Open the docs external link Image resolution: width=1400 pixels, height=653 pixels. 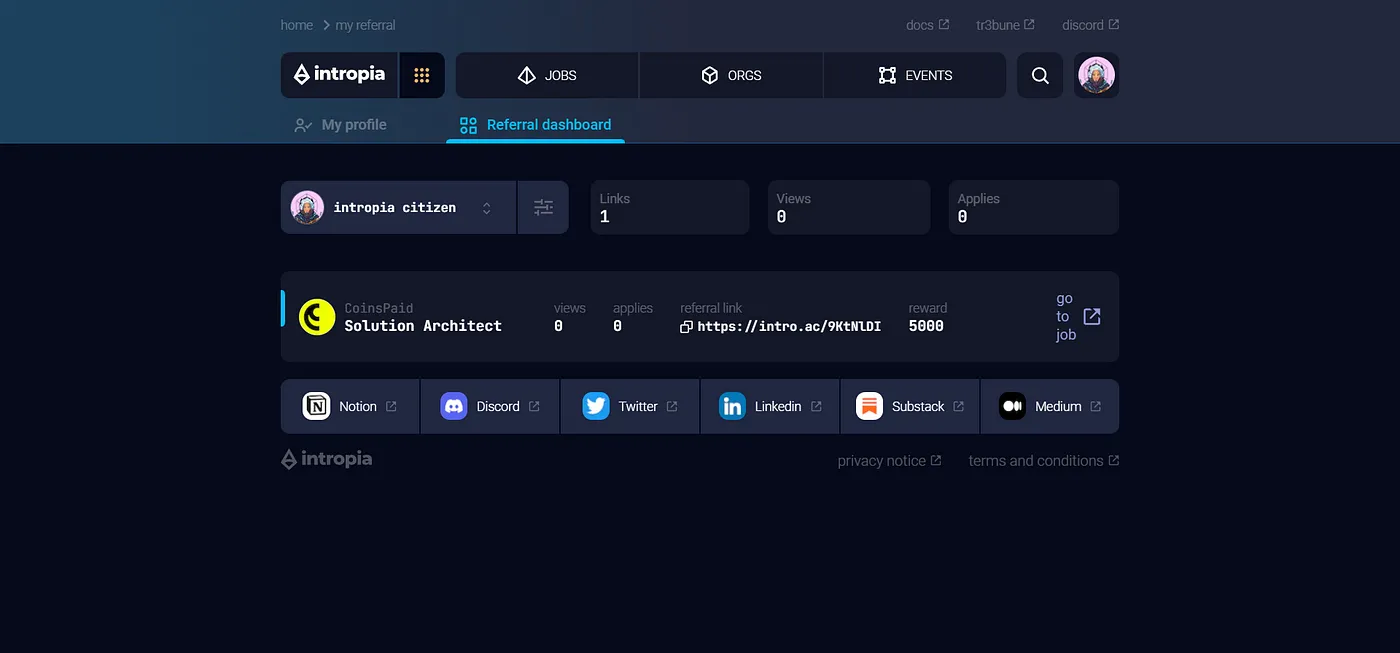coord(927,25)
